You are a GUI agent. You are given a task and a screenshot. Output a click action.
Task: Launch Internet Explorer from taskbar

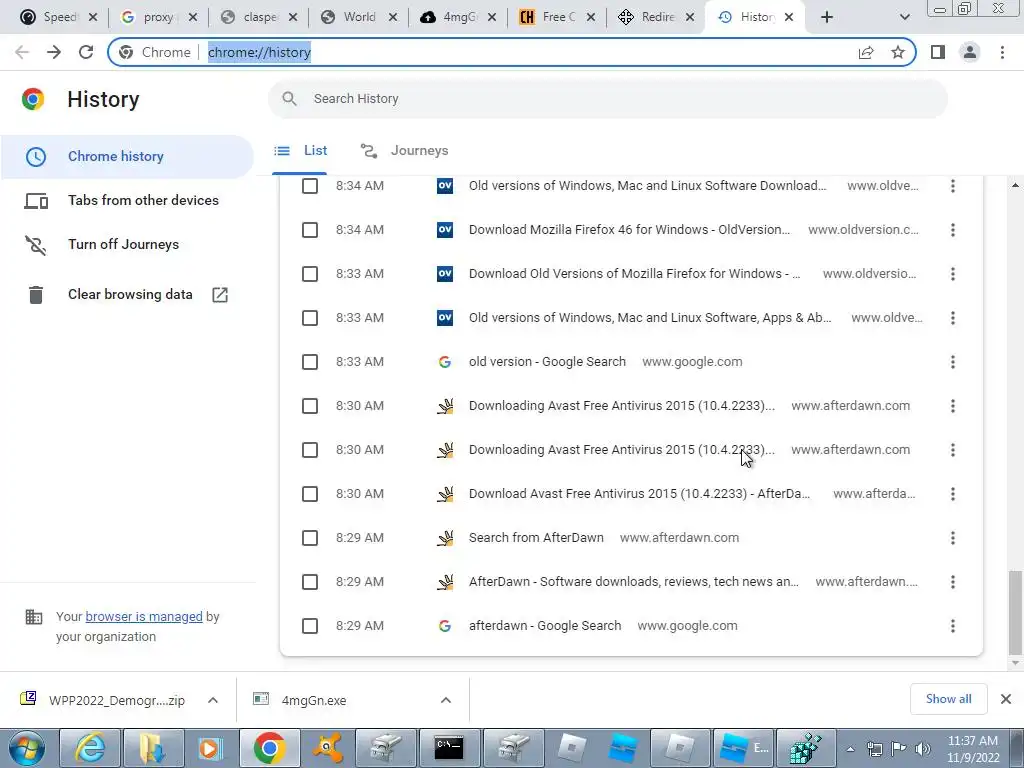tap(89, 748)
